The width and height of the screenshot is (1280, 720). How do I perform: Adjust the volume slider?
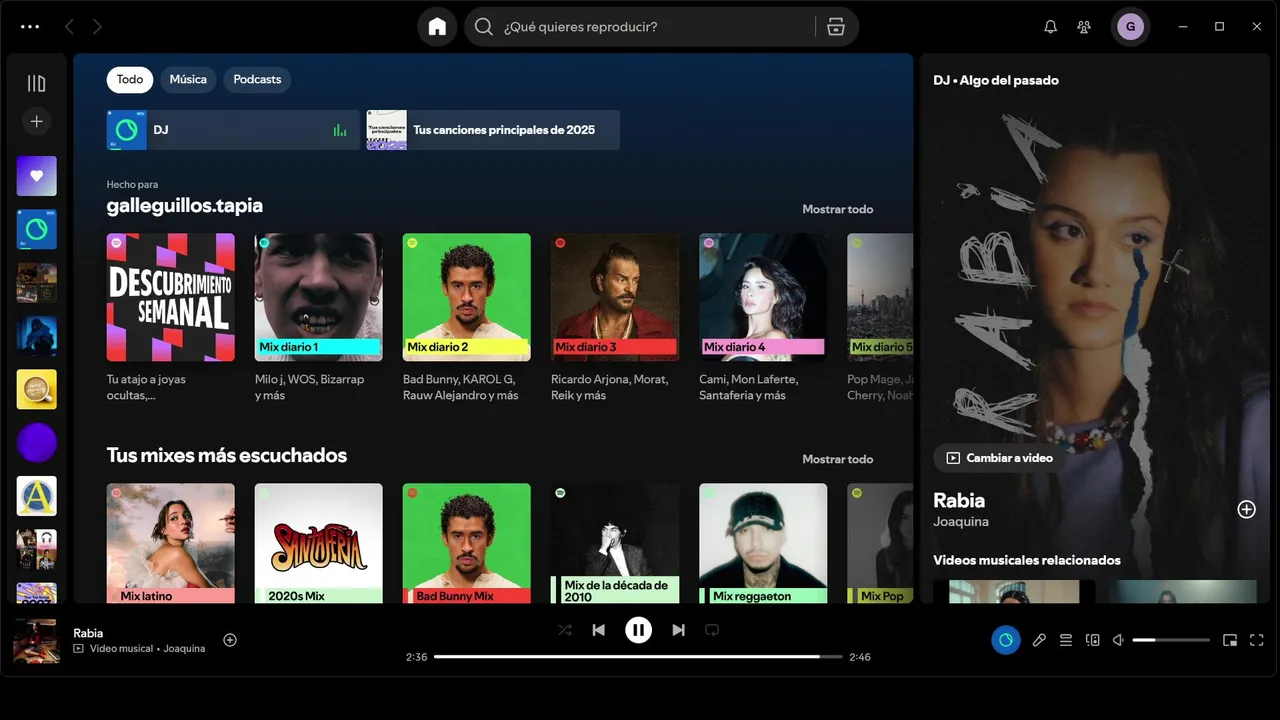coord(1171,640)
